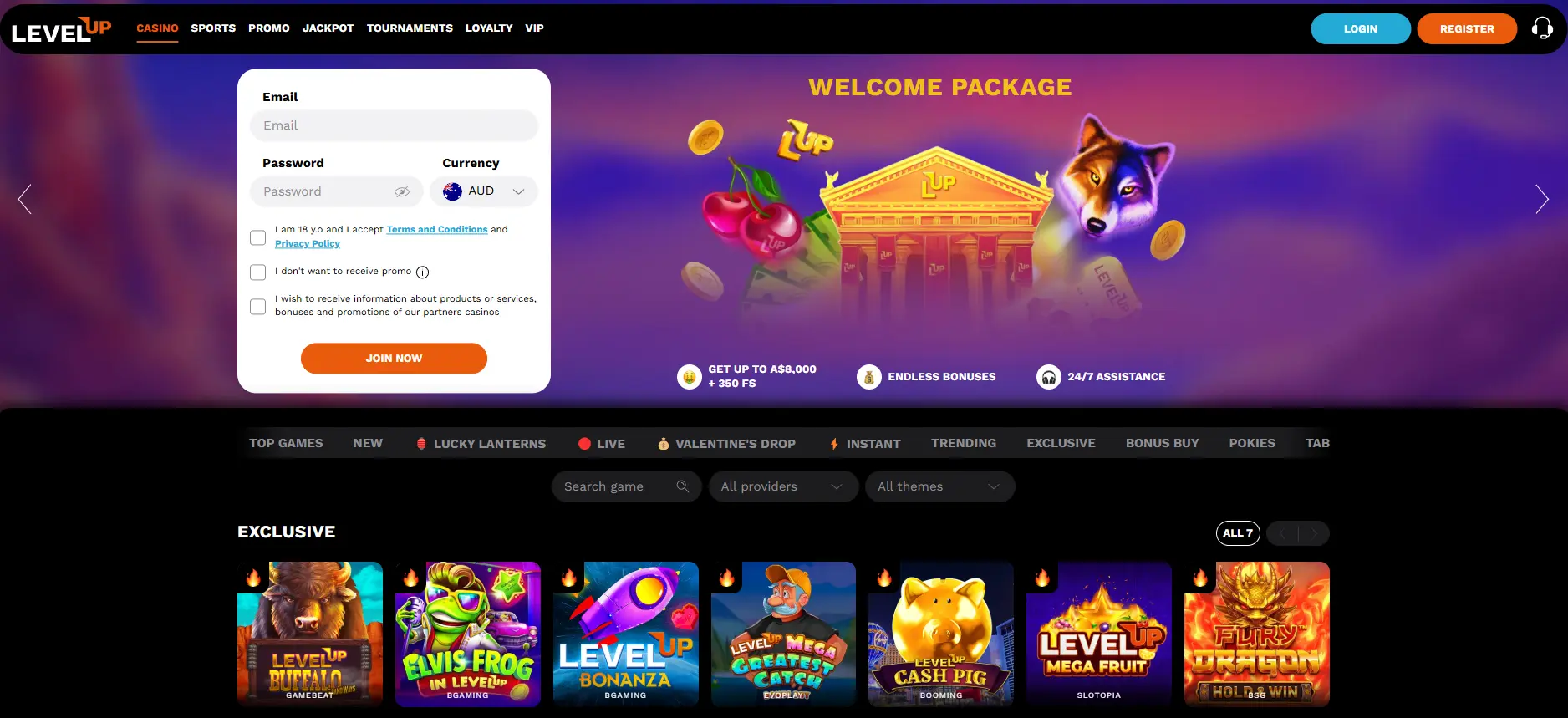Screen dimensions: 1568x718
Task: Click the Endless Bonuses money bag icon
Action: (x=869, y=377)
